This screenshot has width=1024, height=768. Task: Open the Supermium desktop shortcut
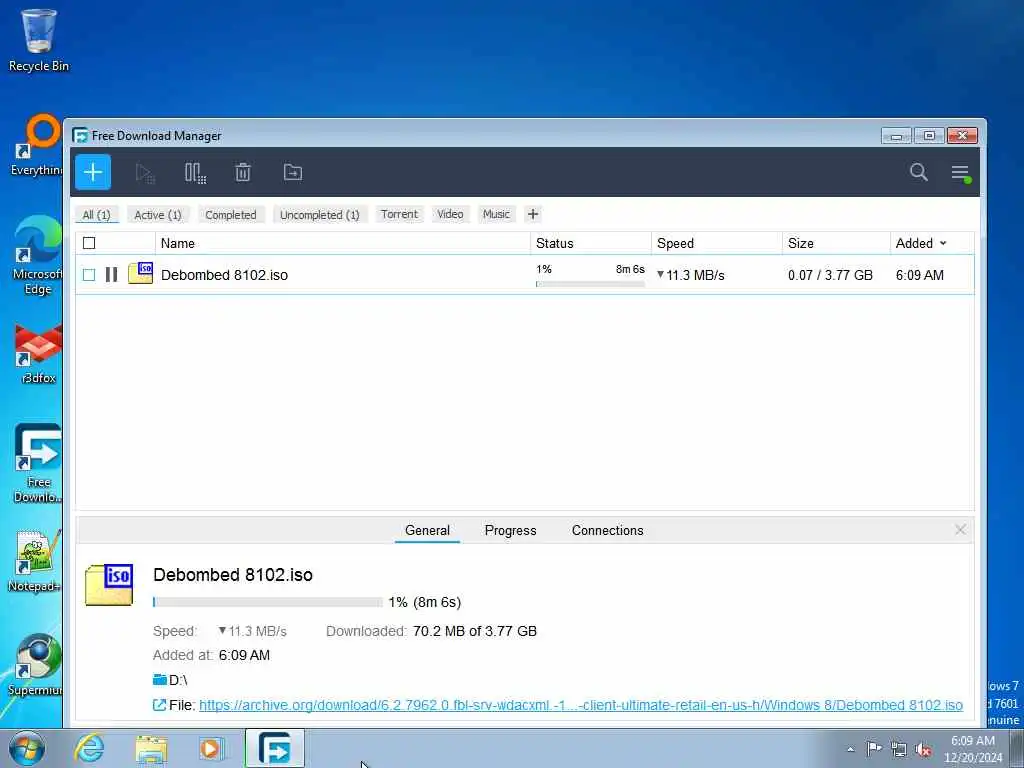tap(36, 665)
